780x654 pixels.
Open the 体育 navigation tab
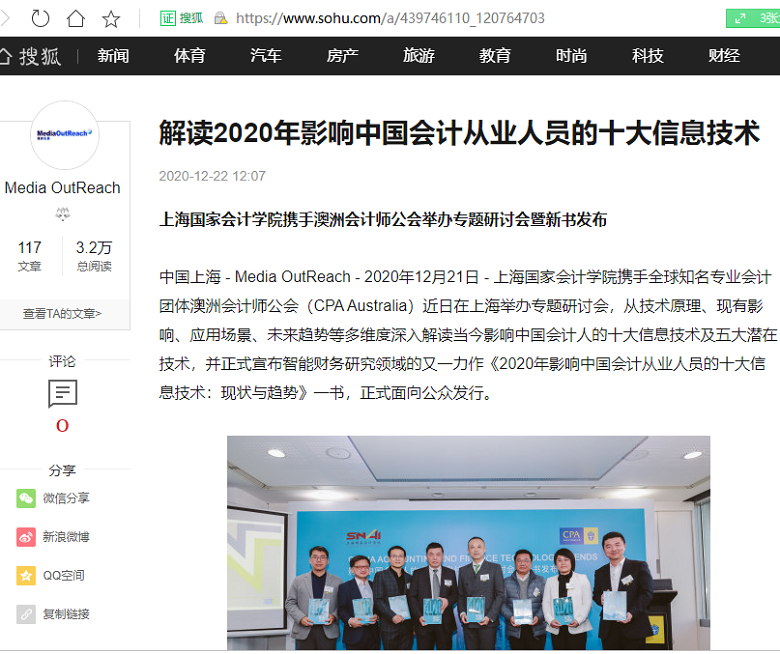[190, 56]
